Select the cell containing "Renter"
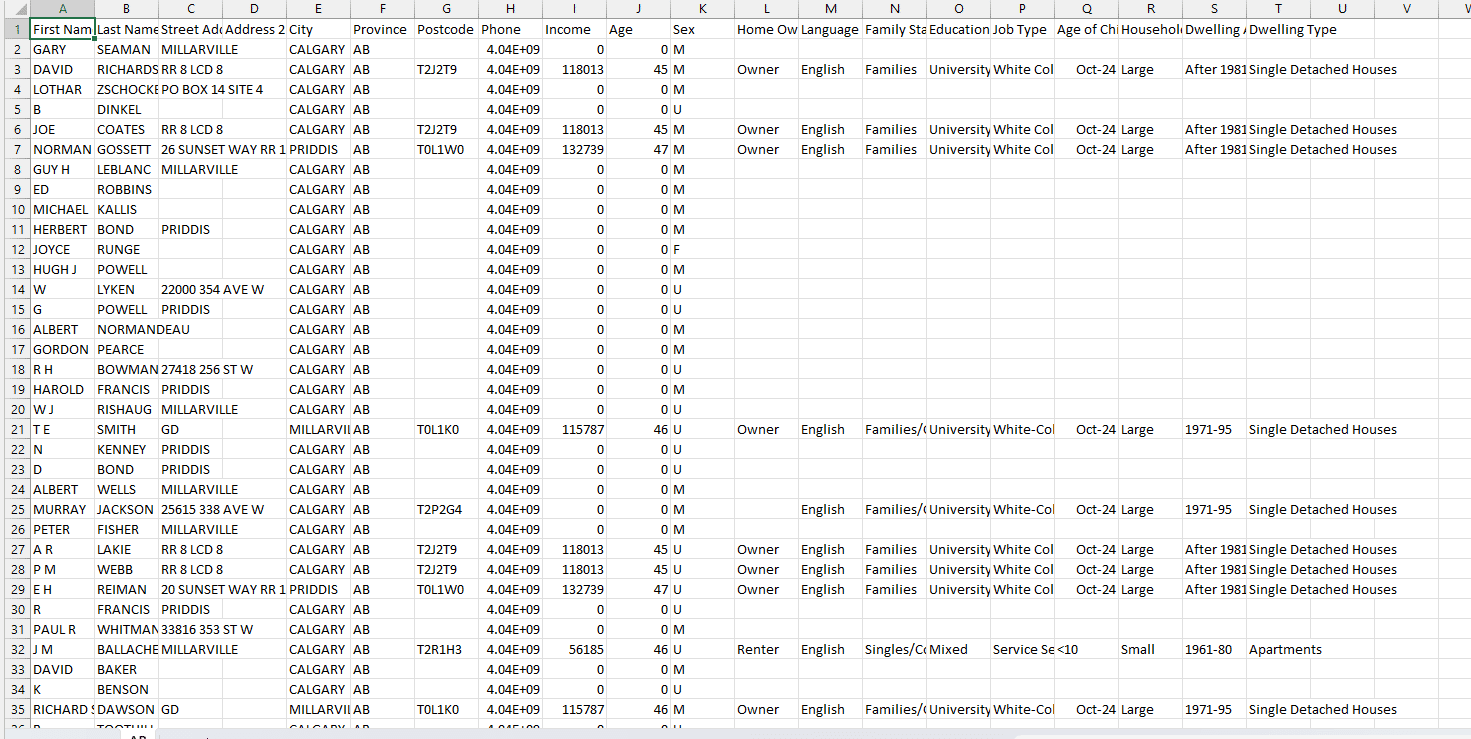This screenshot has width=1471, height=739. (767, 649)
